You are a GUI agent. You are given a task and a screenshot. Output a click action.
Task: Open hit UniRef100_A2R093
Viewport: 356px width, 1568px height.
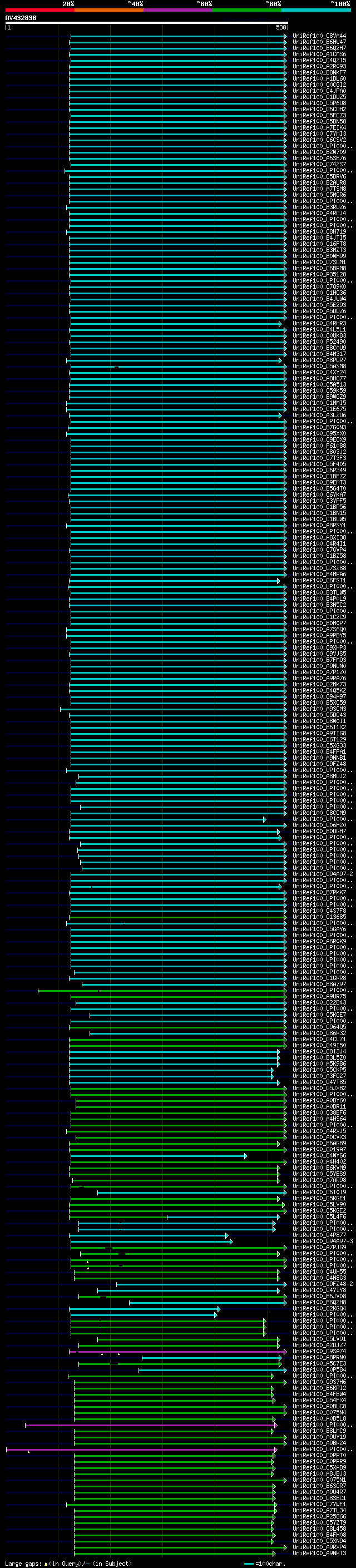tap(319, 66)
